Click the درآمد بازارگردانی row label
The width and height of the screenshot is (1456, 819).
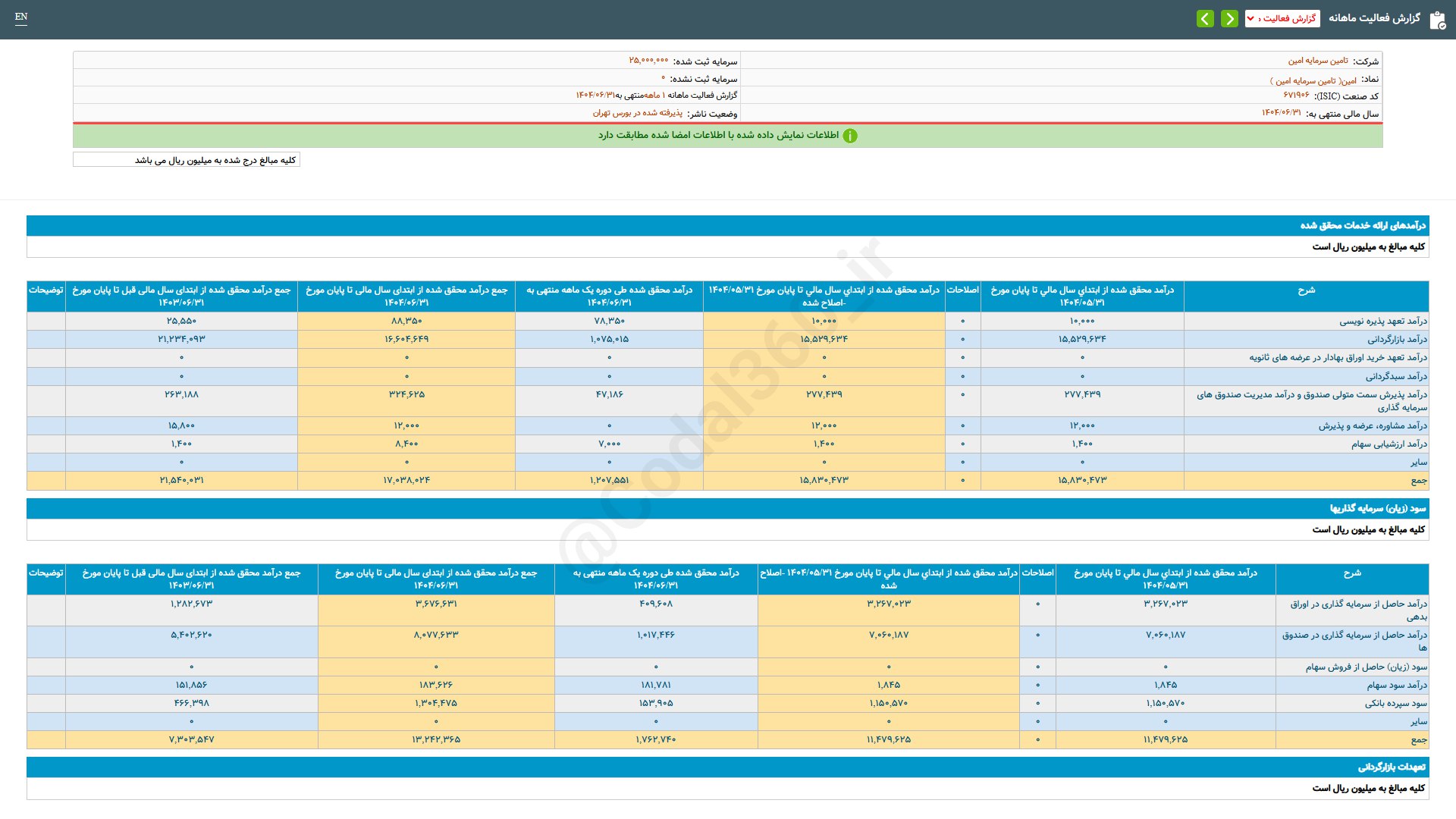[x=1397, y=339]
